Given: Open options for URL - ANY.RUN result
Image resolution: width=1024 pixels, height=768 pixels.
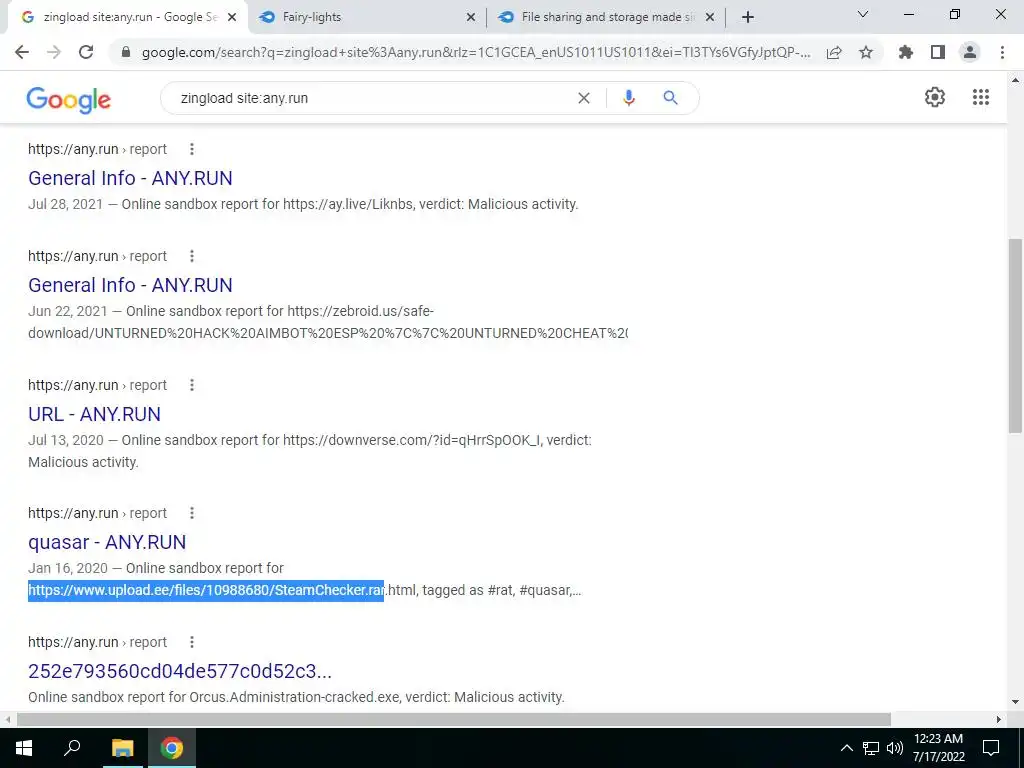Looking at the screenshot, I should point(191,385).
